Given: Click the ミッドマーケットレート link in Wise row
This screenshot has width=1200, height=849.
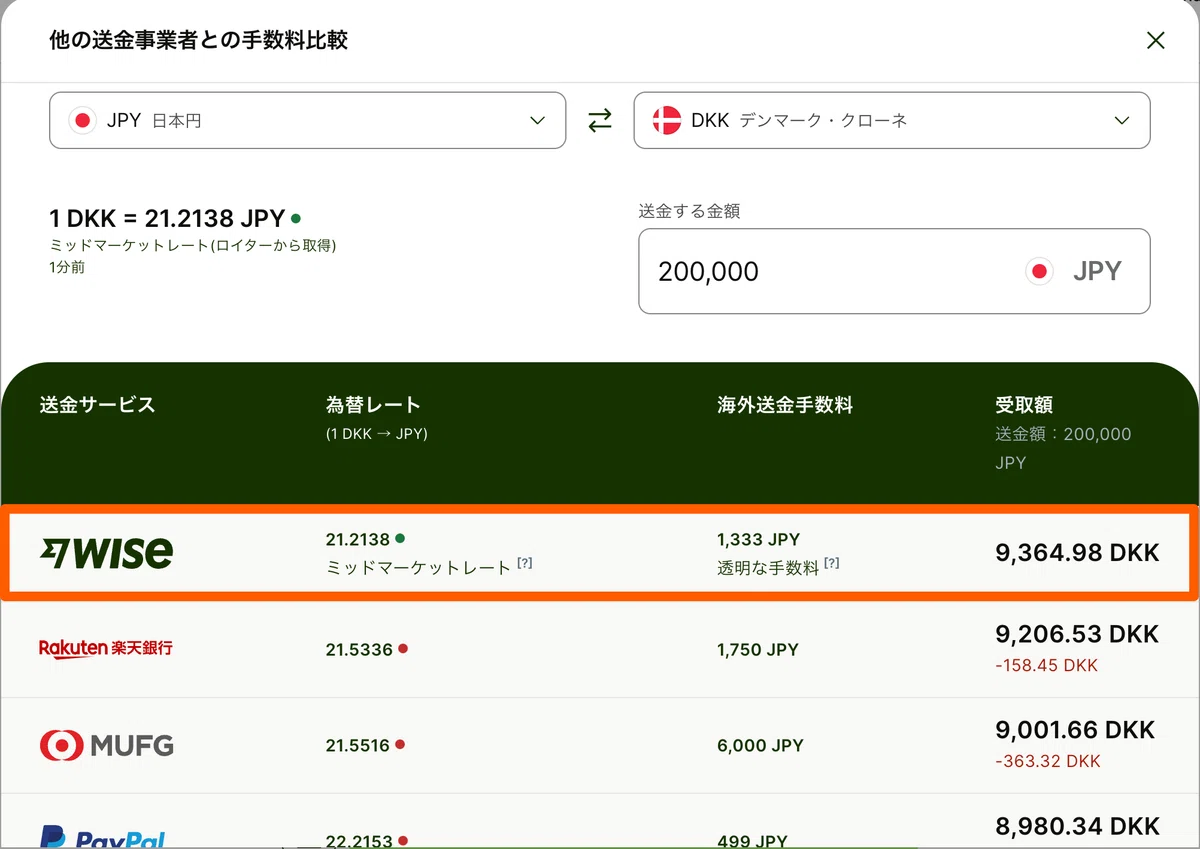Looking at the screenshot, I should [x=419, y=567].
